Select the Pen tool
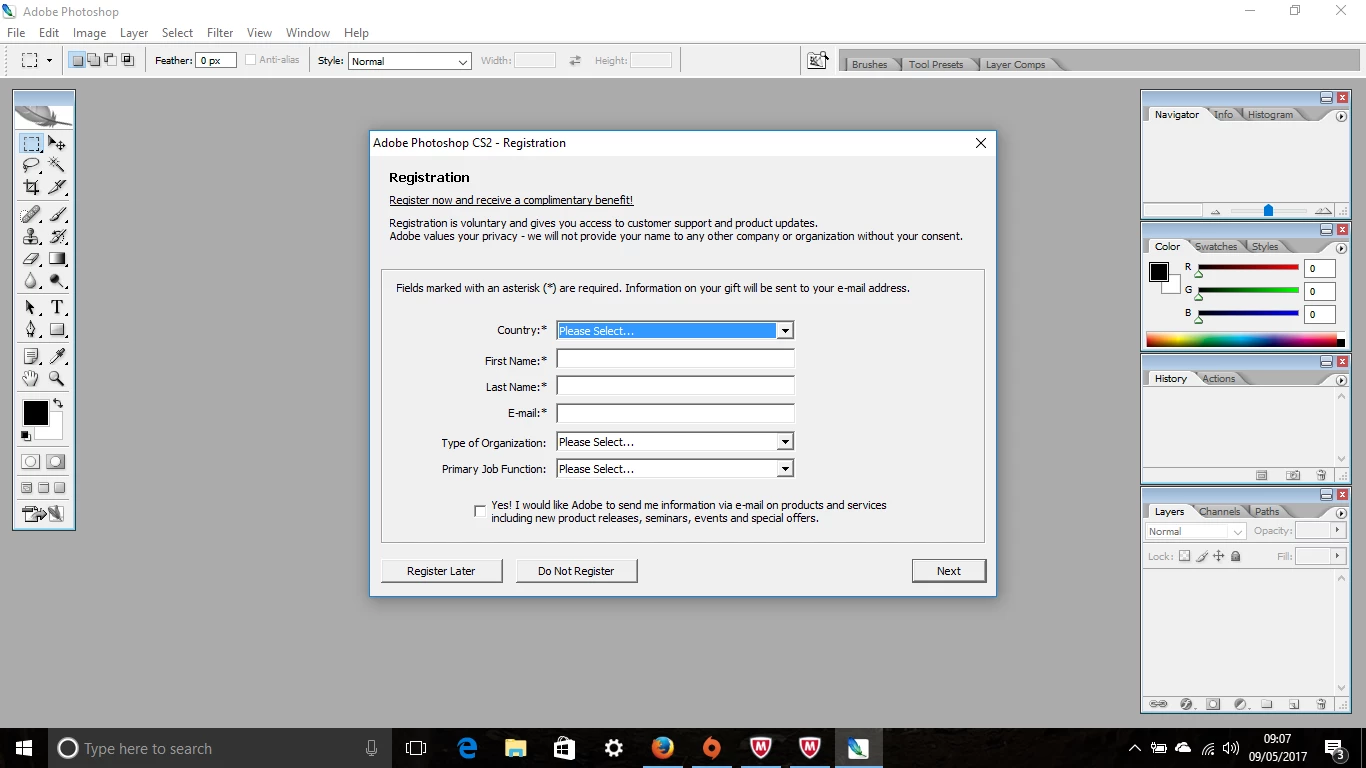The width and height of the screenshot is (1366, 768). click(31, 329)
